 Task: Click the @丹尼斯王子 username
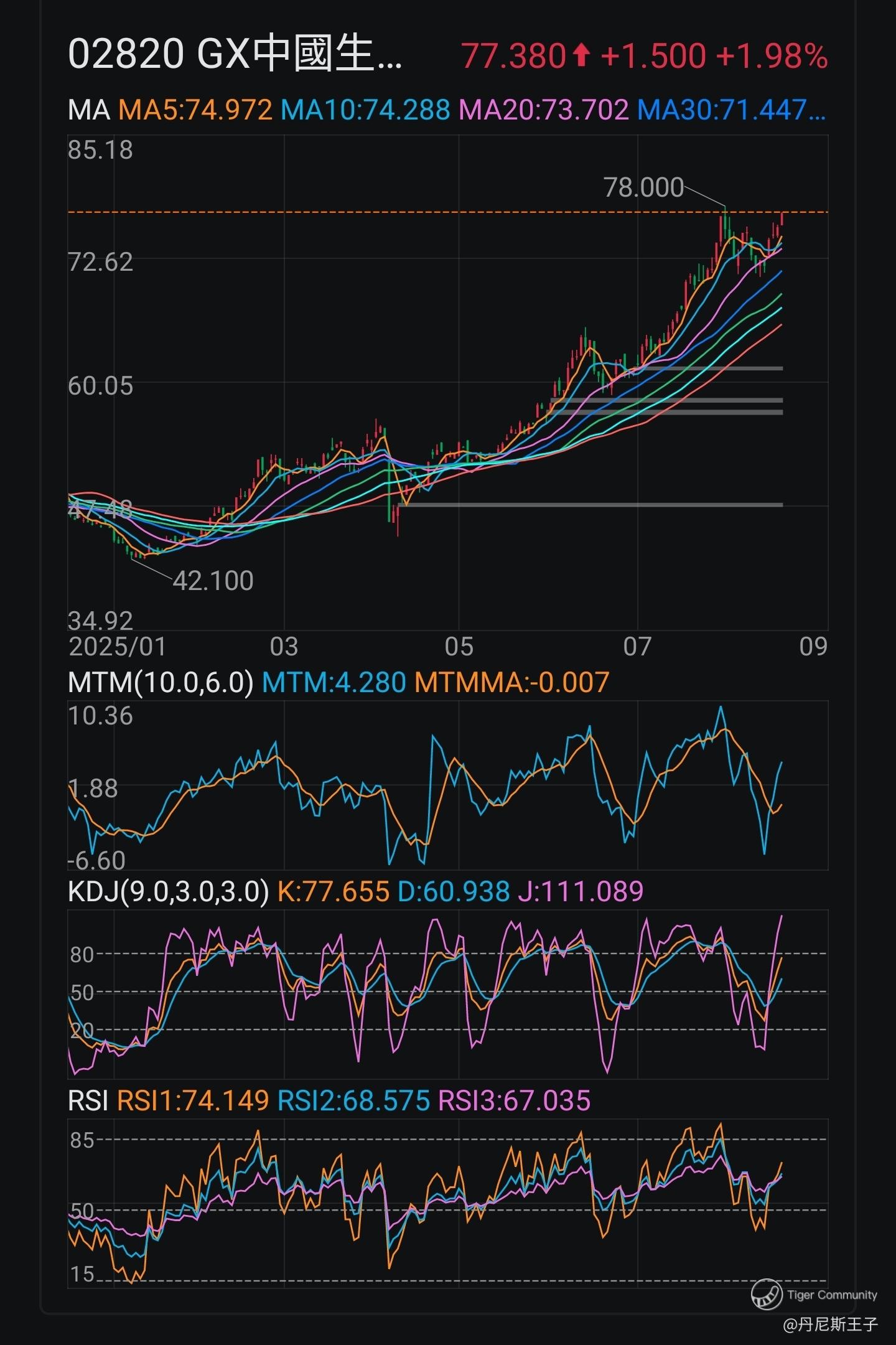(x=830, y=1324)
